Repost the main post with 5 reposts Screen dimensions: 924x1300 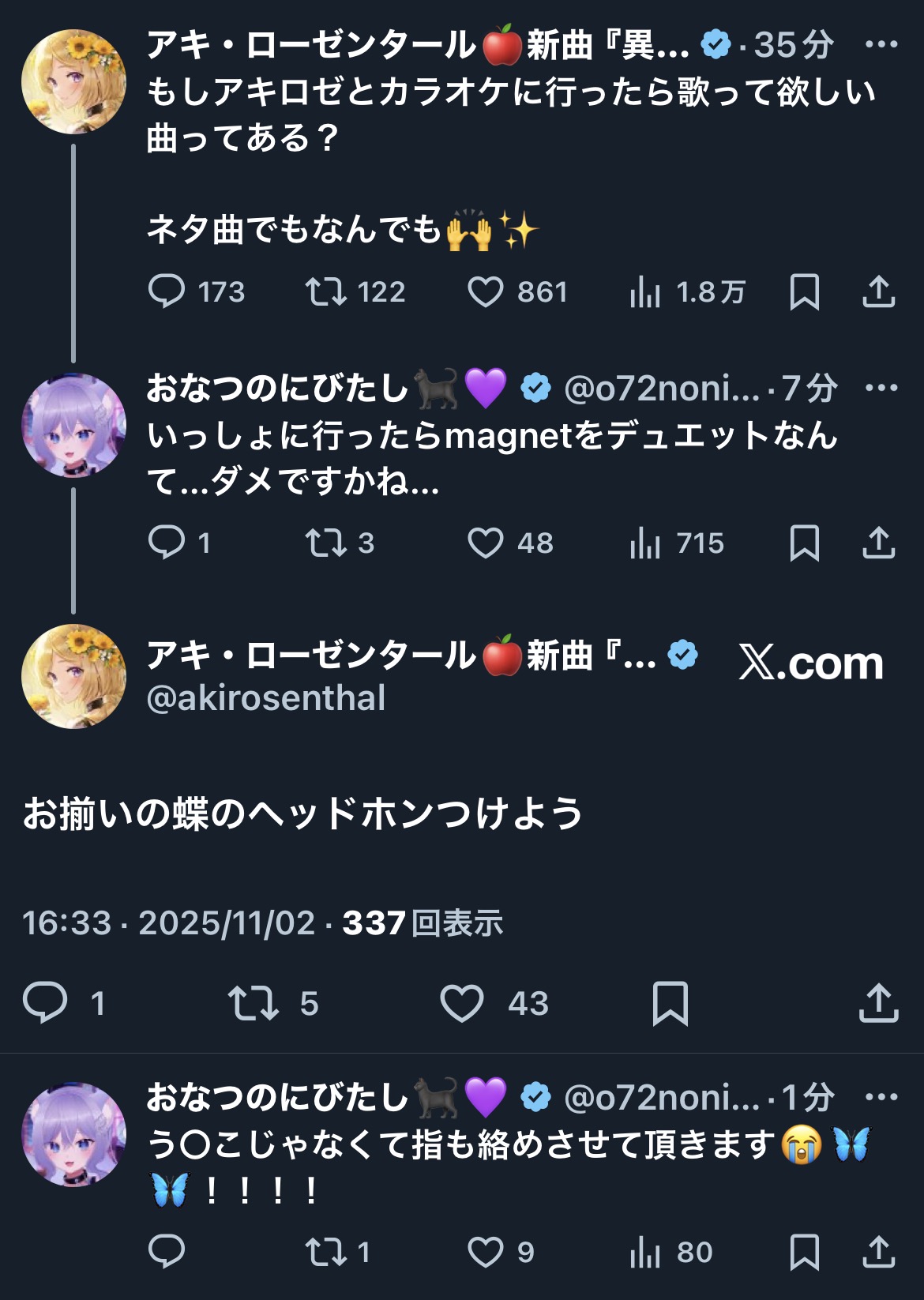253,1003
